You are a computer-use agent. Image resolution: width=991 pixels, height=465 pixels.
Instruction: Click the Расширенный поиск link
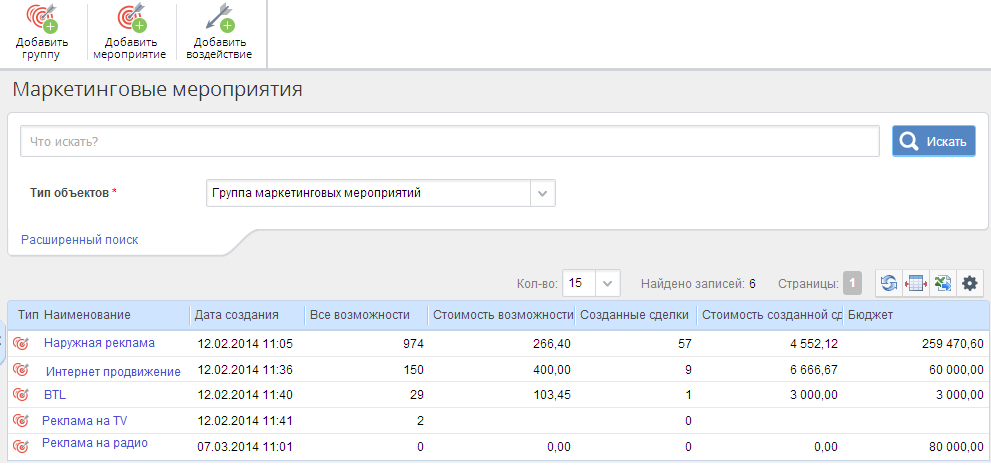coord(80,239)
